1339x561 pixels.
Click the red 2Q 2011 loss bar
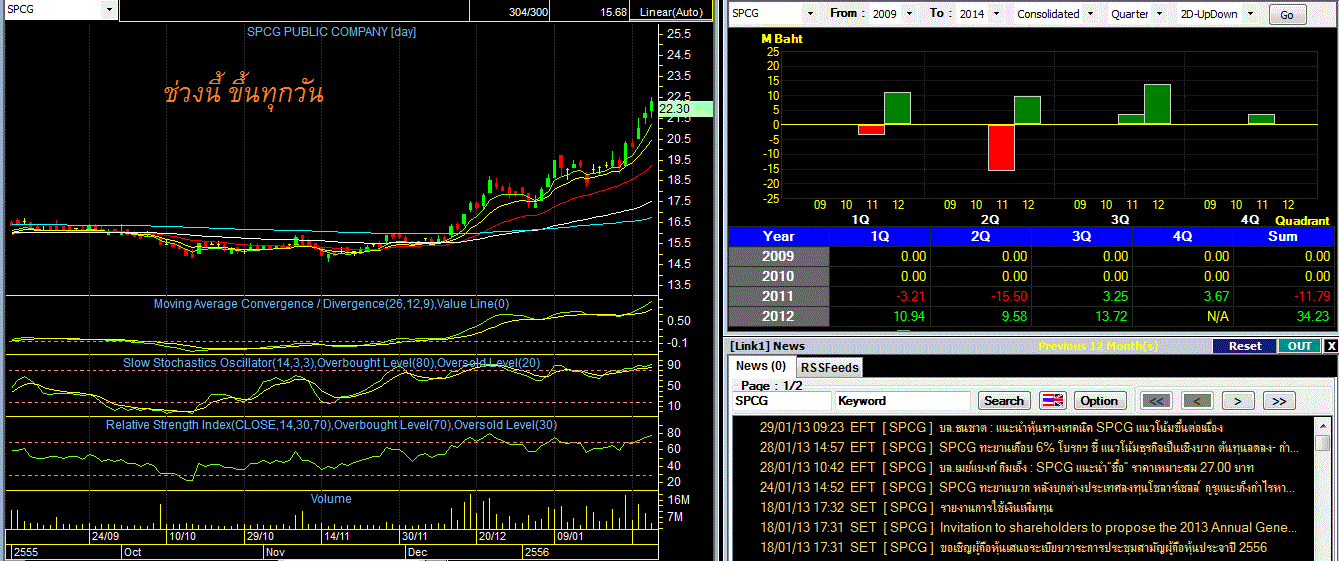pyautogui.click(x=1002, y=147)
